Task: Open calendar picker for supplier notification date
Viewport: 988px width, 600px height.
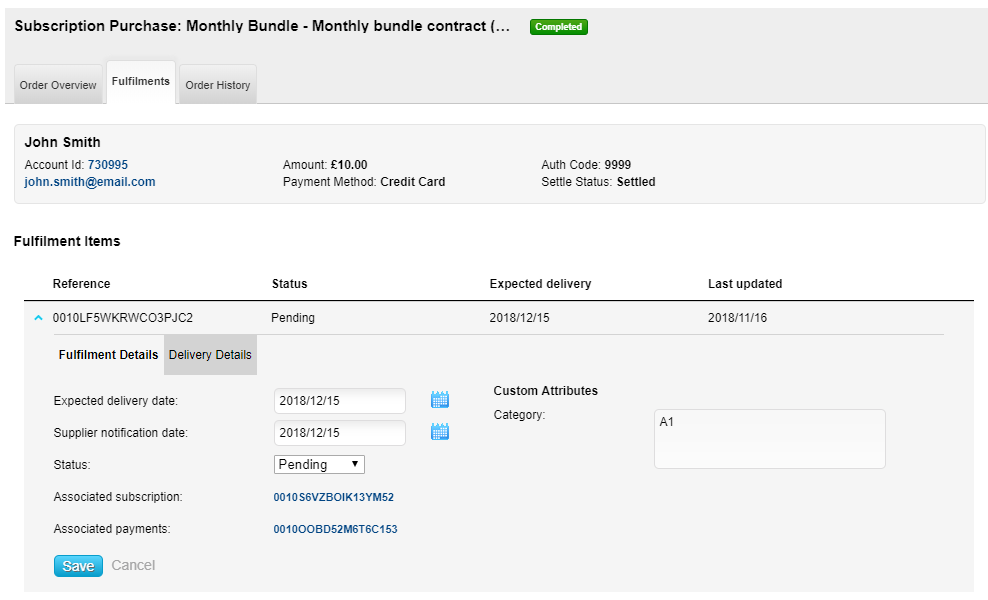Action: click(x=440, y=432)
